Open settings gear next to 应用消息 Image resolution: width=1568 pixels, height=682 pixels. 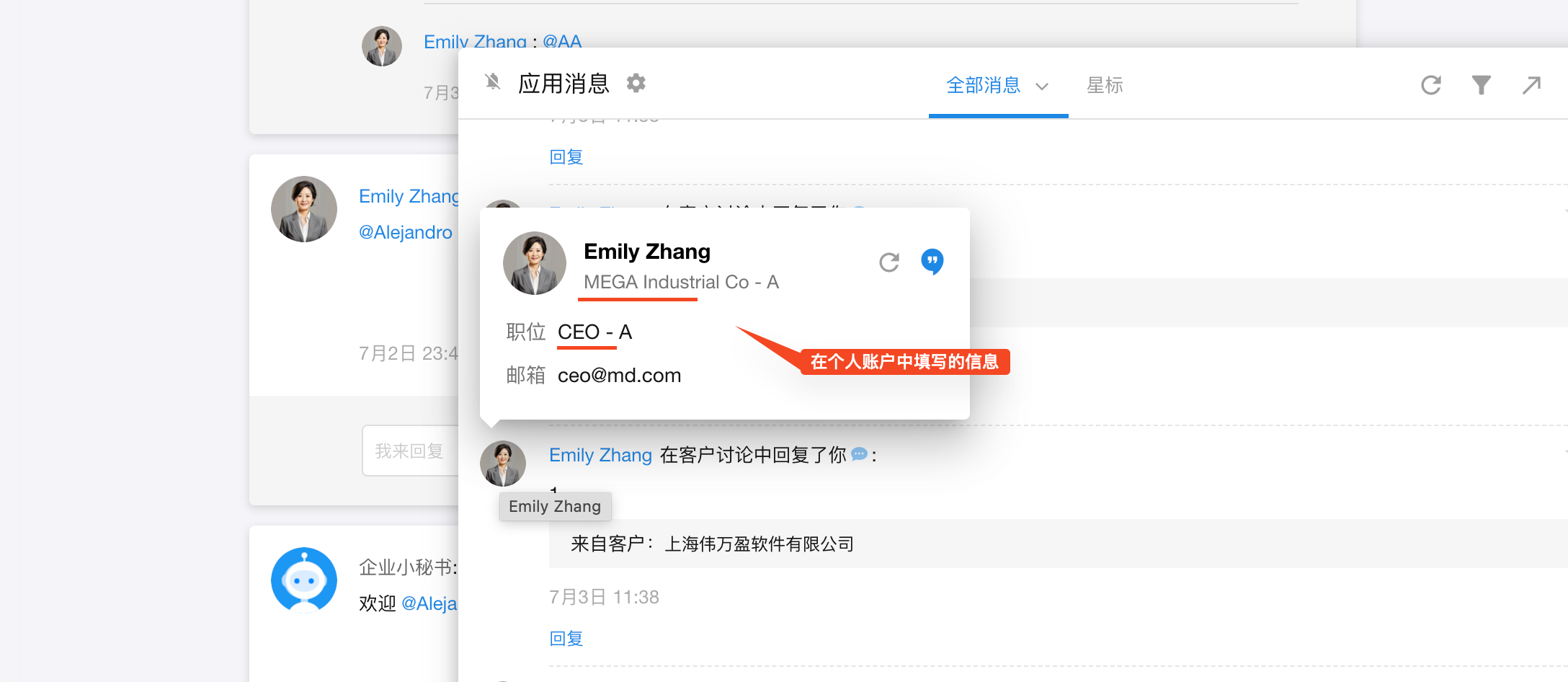coord(636,84)
